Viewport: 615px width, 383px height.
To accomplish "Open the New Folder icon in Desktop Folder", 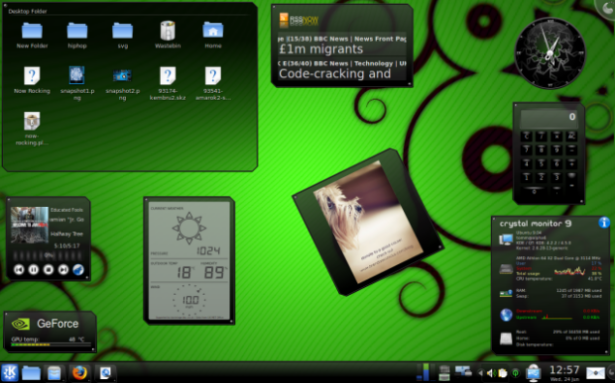I will point(32,31).
